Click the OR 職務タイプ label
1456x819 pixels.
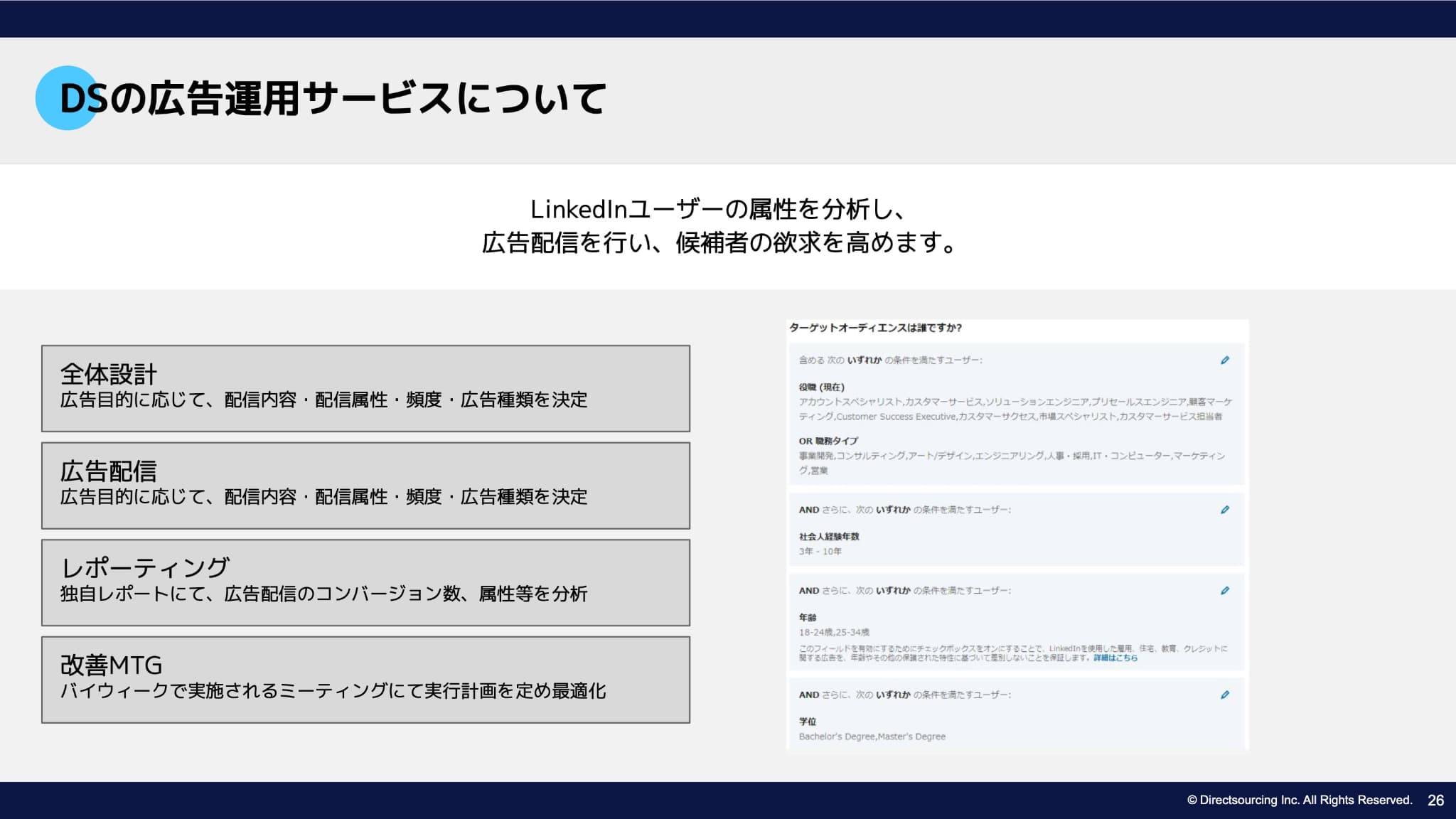[828, 441]
